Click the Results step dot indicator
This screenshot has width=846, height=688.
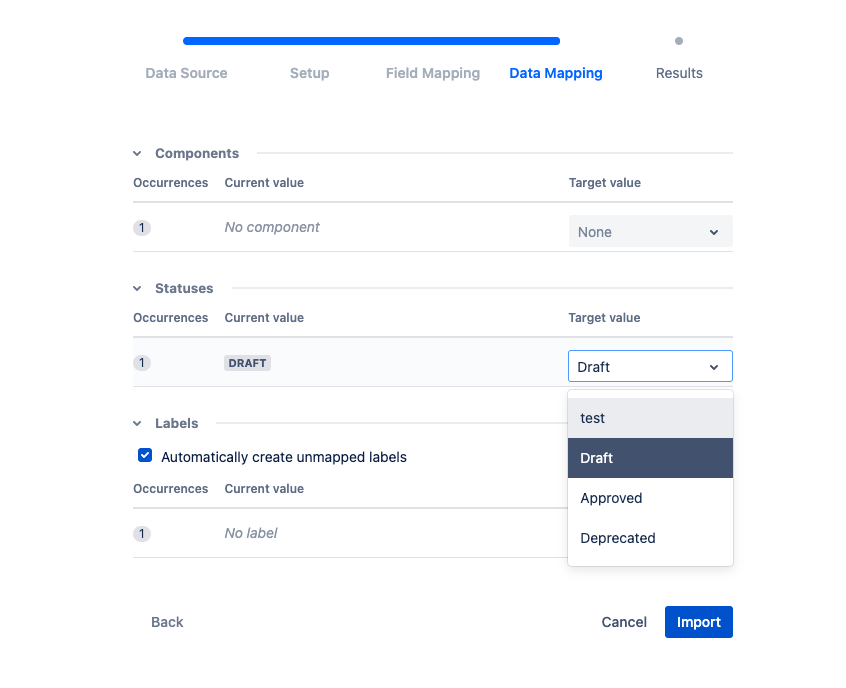coord(679,42)
